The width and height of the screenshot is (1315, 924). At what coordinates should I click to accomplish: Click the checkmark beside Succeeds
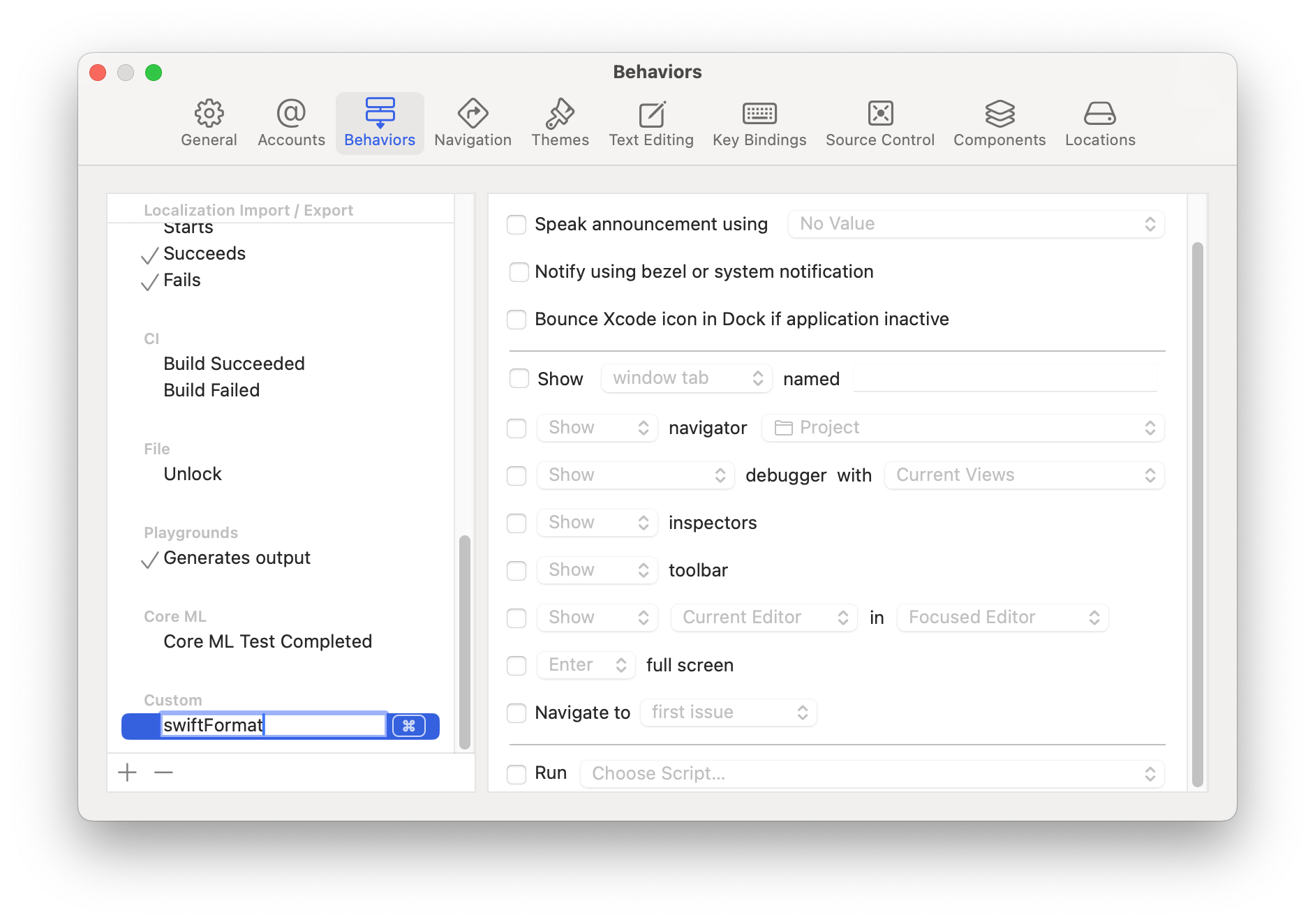pyautogui.click(x=149, y=255)
